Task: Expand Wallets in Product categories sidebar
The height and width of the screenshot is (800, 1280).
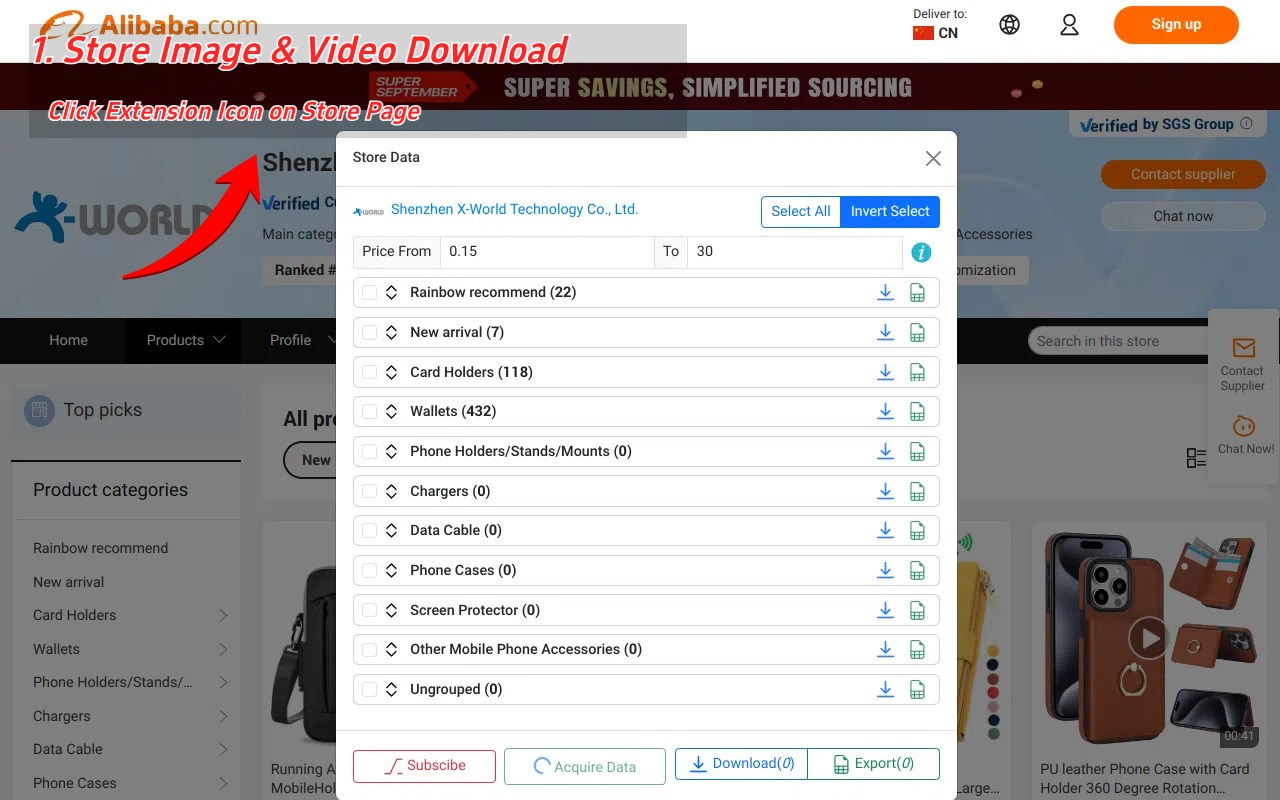Action: (x=223, y=649)
